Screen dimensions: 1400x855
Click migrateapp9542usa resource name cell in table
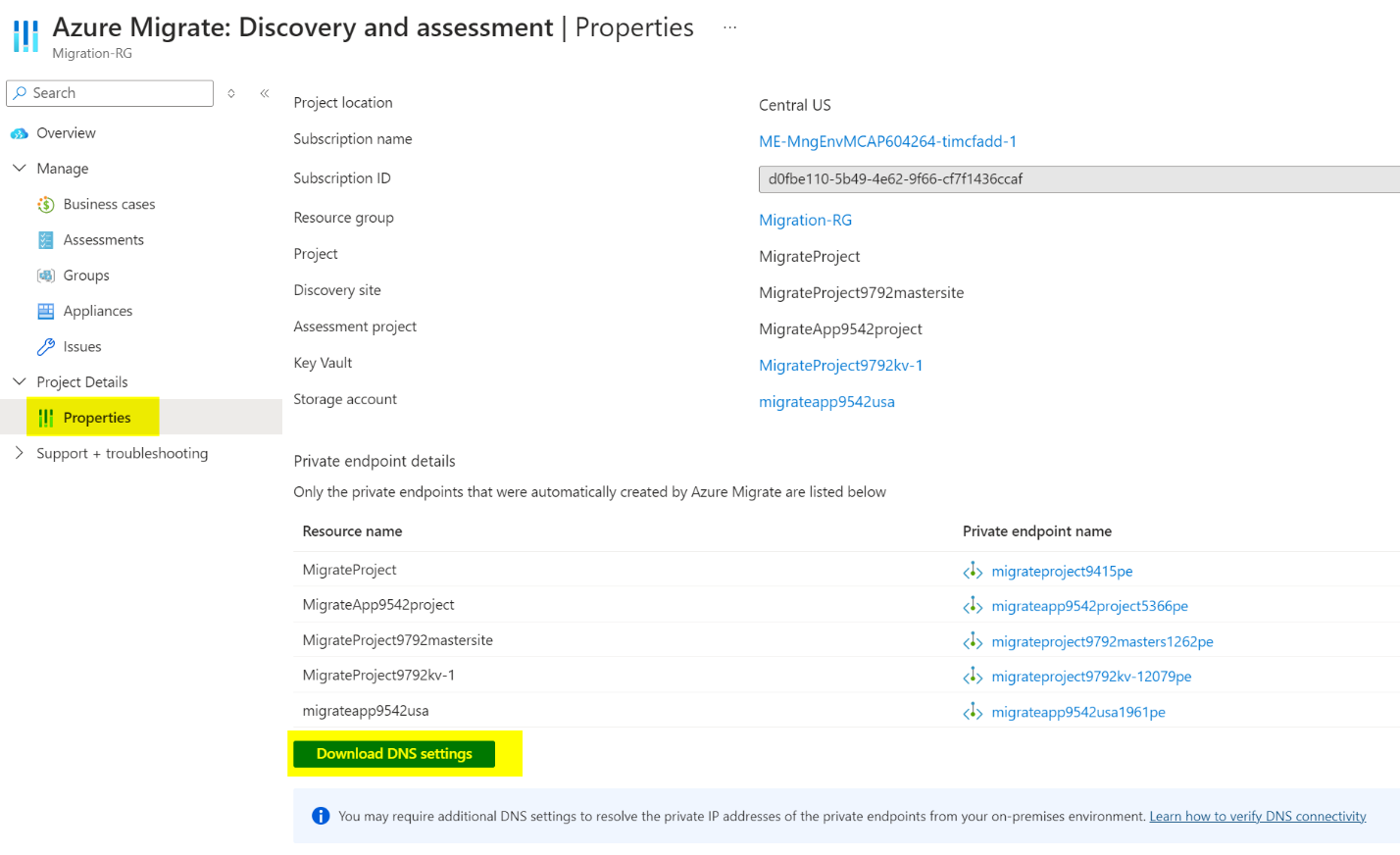tap(366, 711)
